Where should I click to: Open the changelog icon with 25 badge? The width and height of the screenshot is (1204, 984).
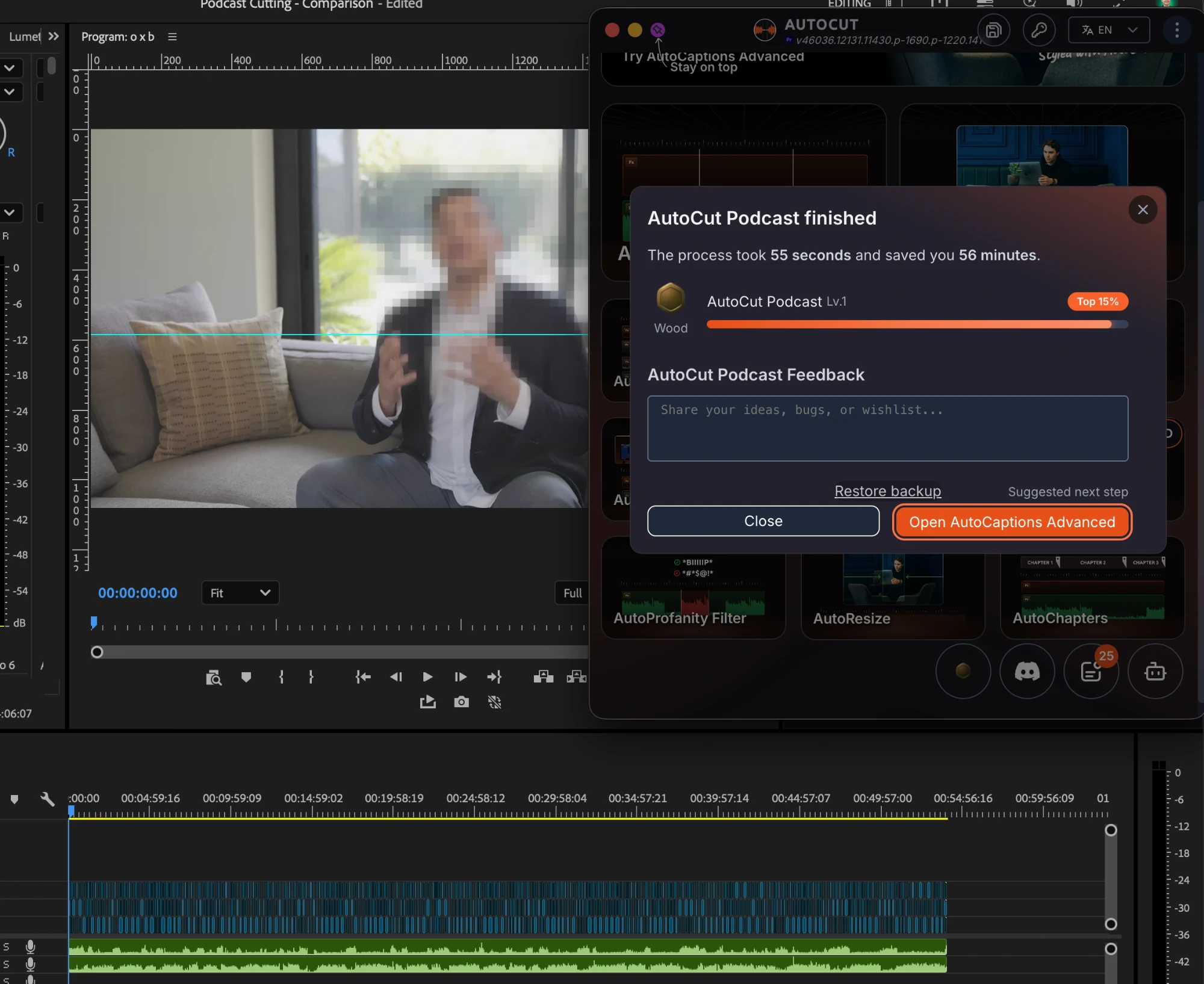1091,671
